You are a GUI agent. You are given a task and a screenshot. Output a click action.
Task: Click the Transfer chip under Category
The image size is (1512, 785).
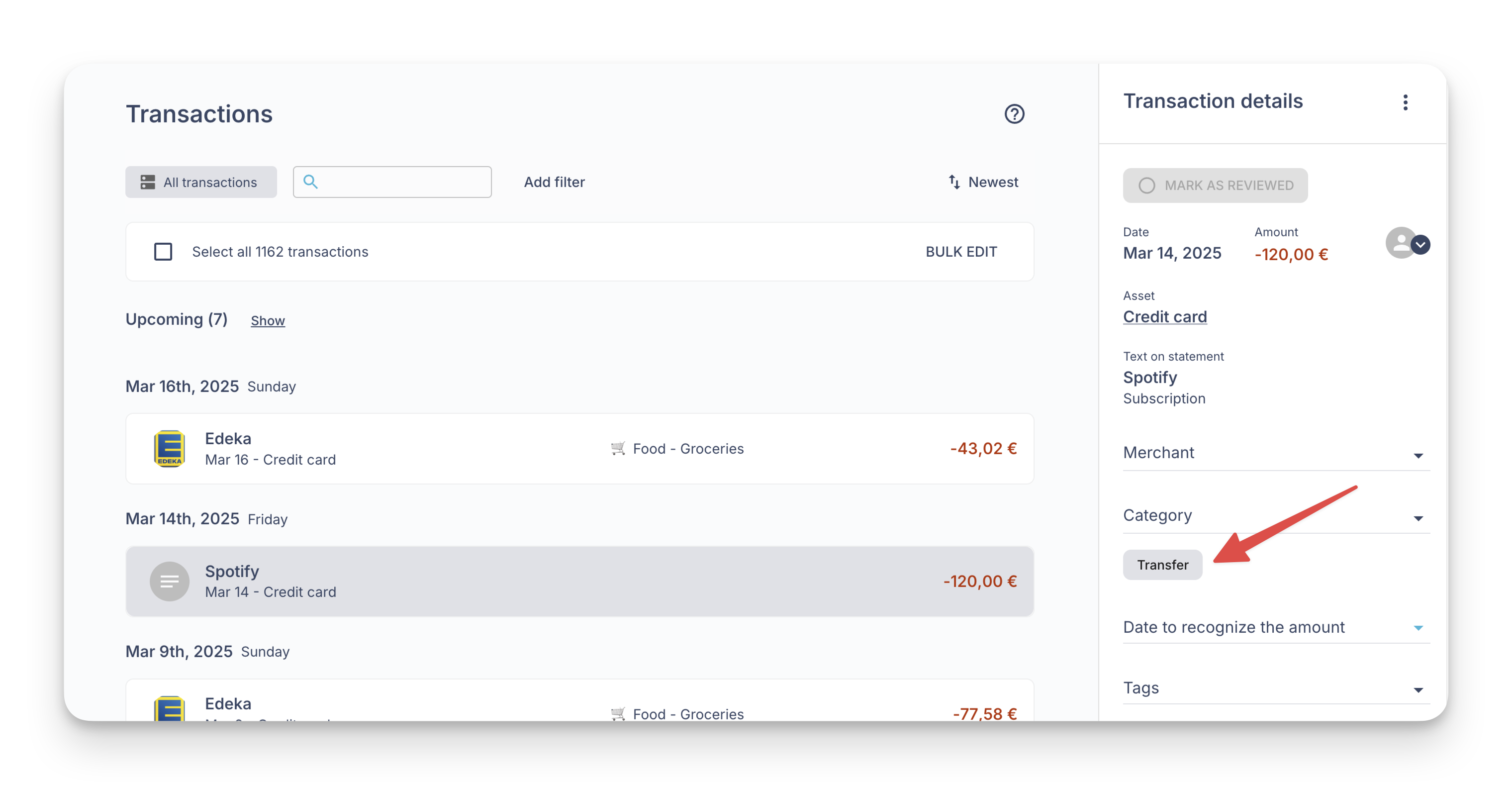point(1162,565)
